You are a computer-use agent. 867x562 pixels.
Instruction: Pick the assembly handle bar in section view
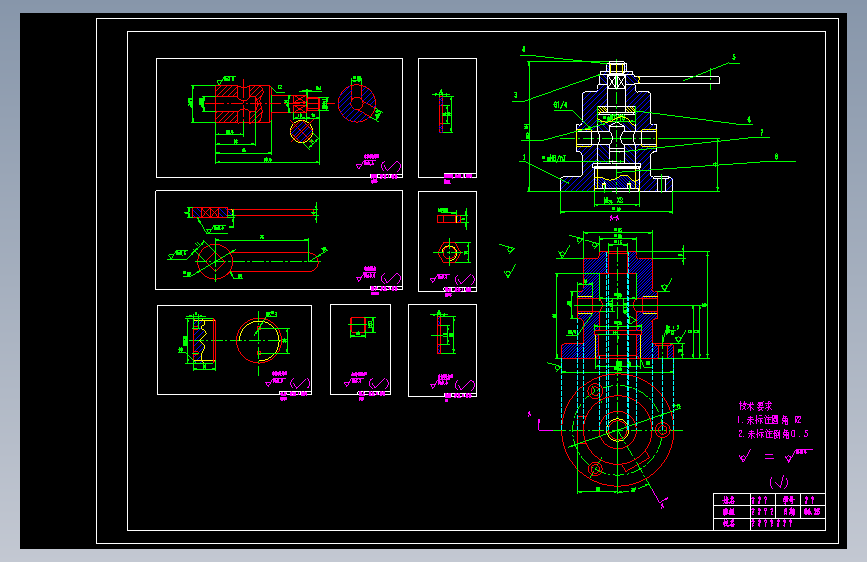tap(678, 80)
